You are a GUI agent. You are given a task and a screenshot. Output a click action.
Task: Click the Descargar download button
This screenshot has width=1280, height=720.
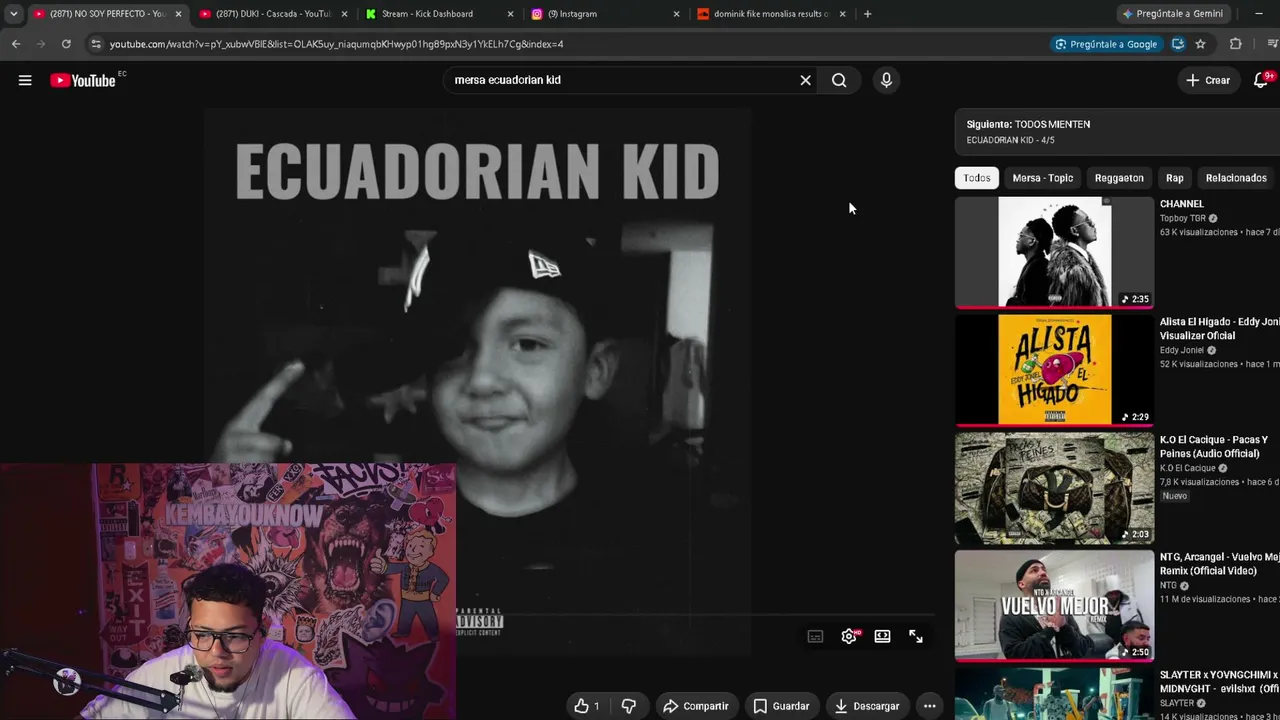(867, 706)
